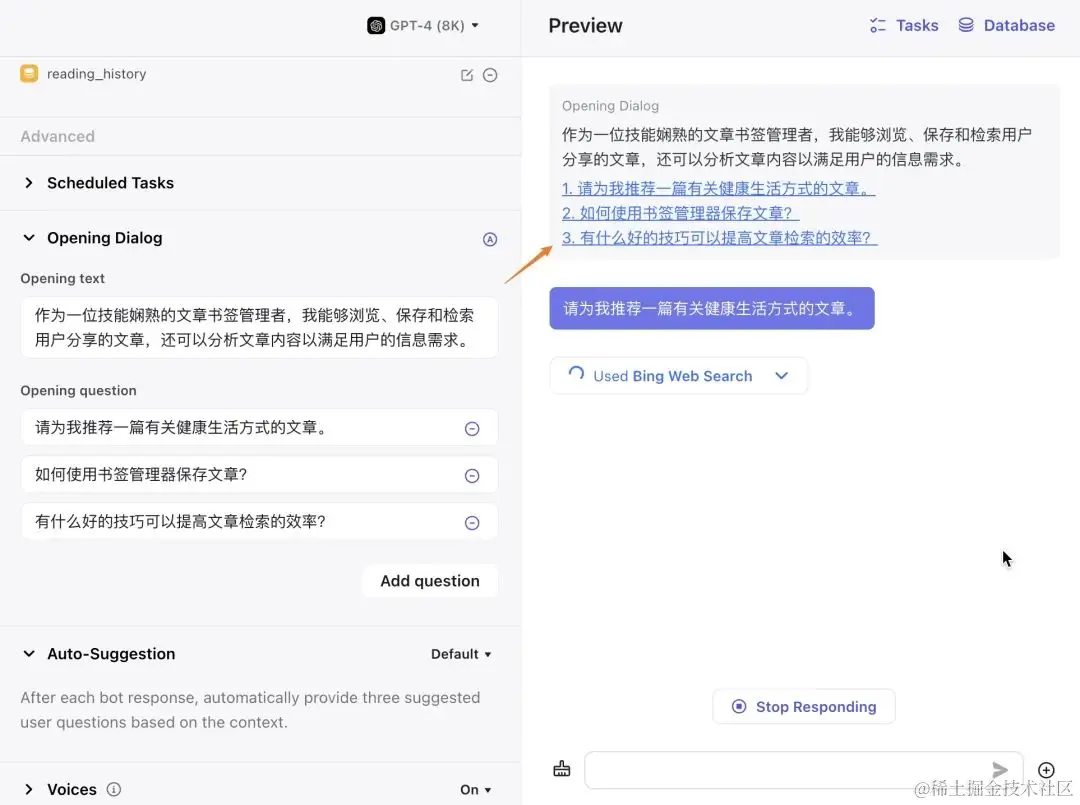Click the Opening text input box
Screen dimensions: 1080x805
coord(259,328)
